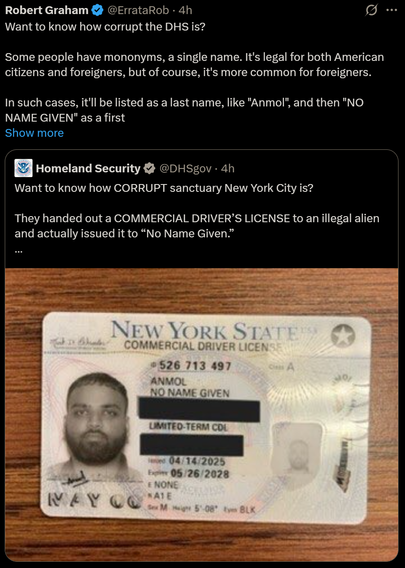The image size is (405, 568).
Task: Open the @DHSgov handle link
Action: (x=185, y=168)
